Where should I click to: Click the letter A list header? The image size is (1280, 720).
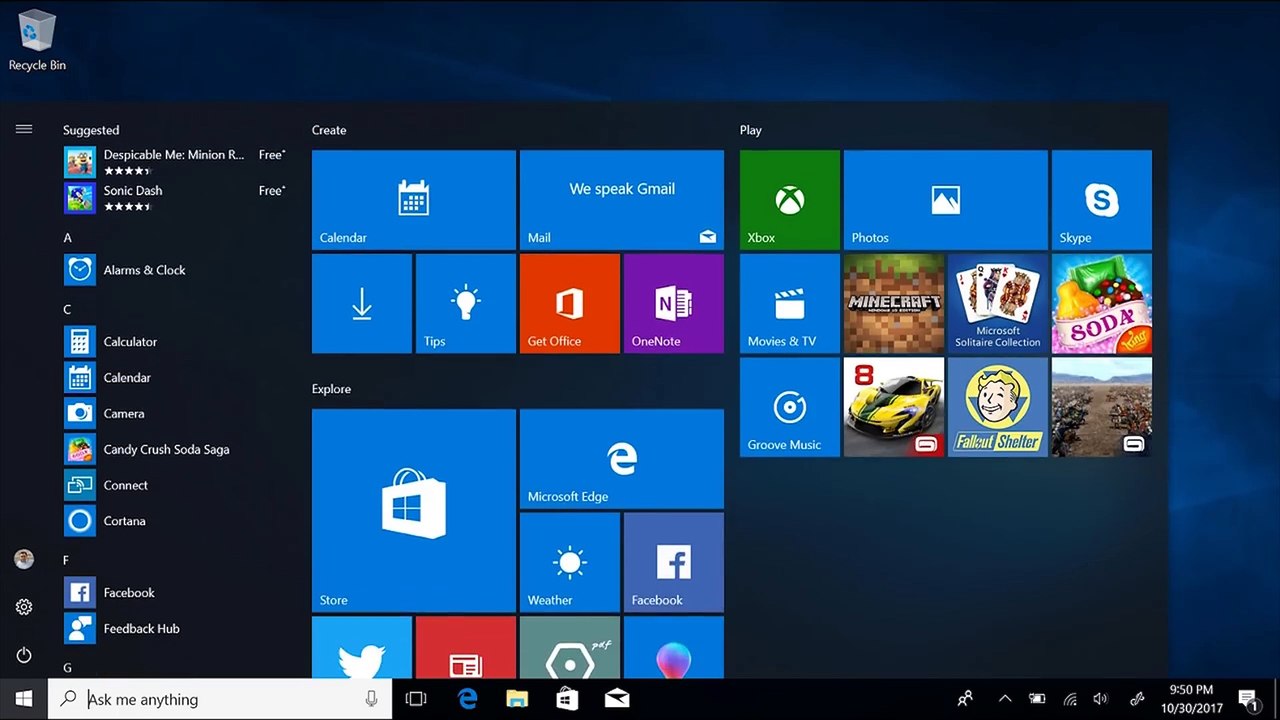click(68, 238)
